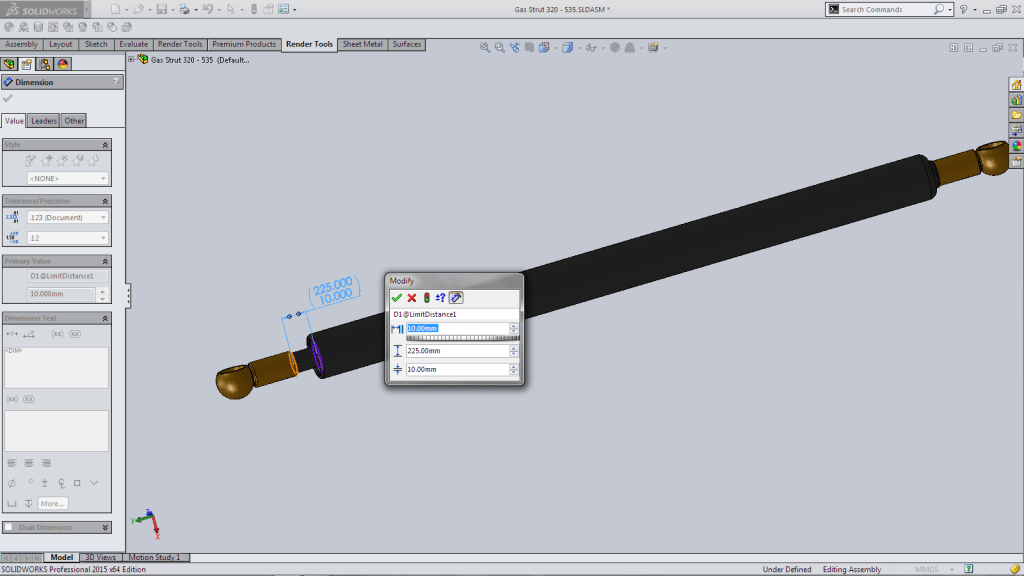1024x576 pixels.
Task: Open the Apply Scene icon in view toolbar
Action: tap(653, 45)
